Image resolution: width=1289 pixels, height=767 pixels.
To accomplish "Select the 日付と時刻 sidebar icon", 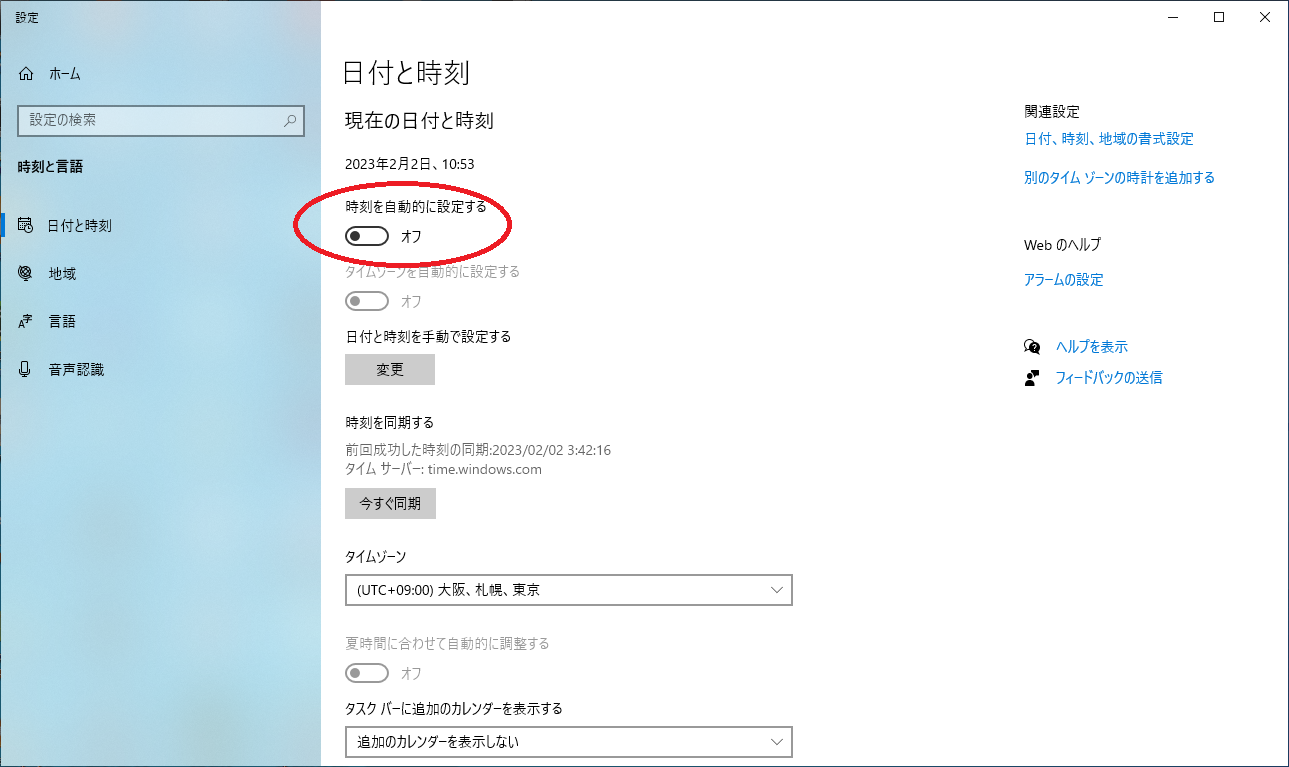I will pos(25,225).
